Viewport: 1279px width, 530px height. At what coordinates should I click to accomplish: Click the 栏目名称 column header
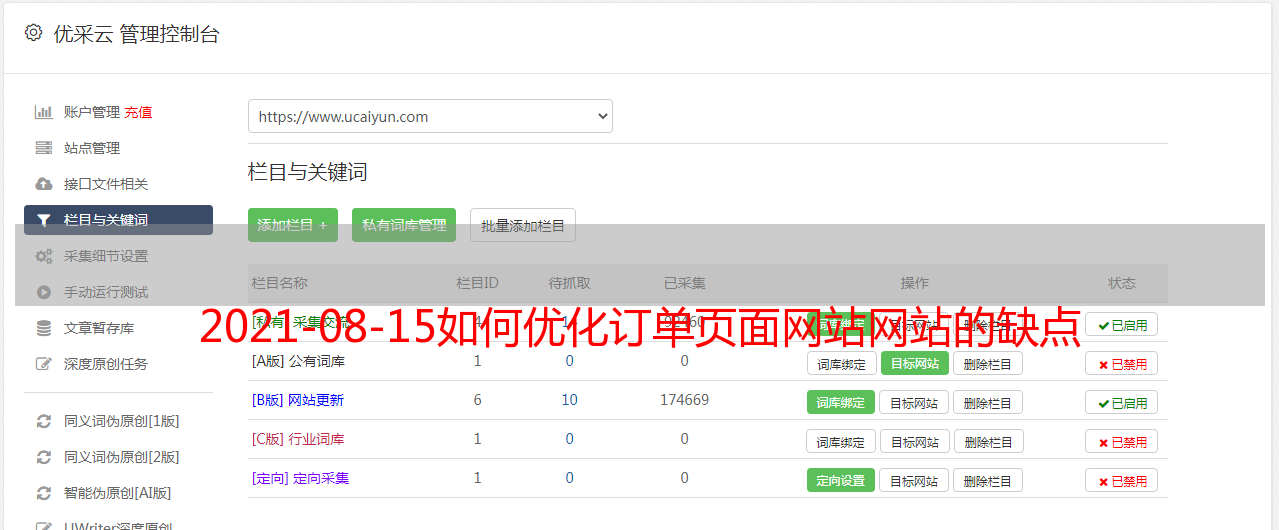click(x=280, y=283)
